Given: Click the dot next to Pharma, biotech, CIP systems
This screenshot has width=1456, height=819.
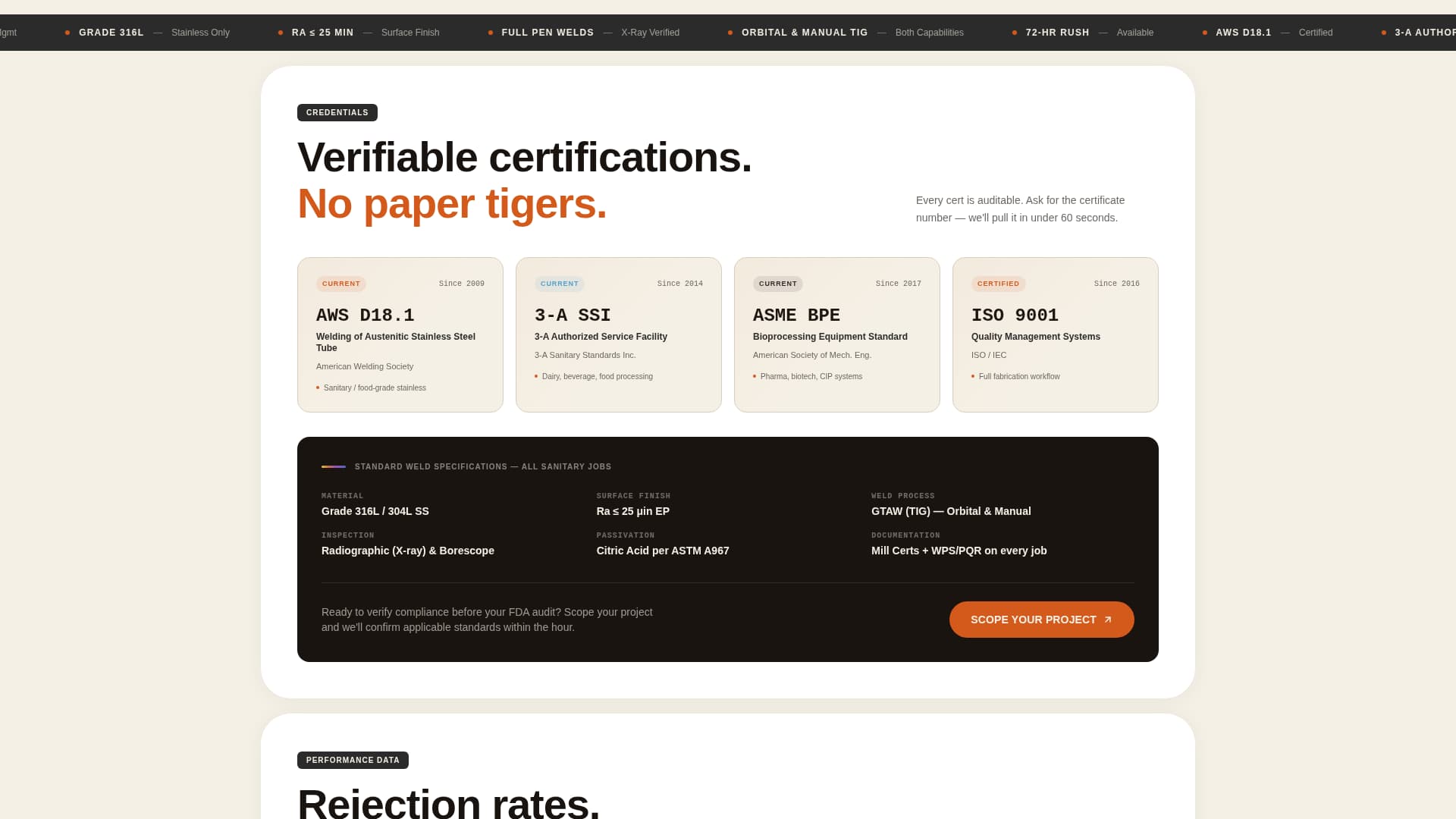Looking at the screenshot, I should (754, 376).
